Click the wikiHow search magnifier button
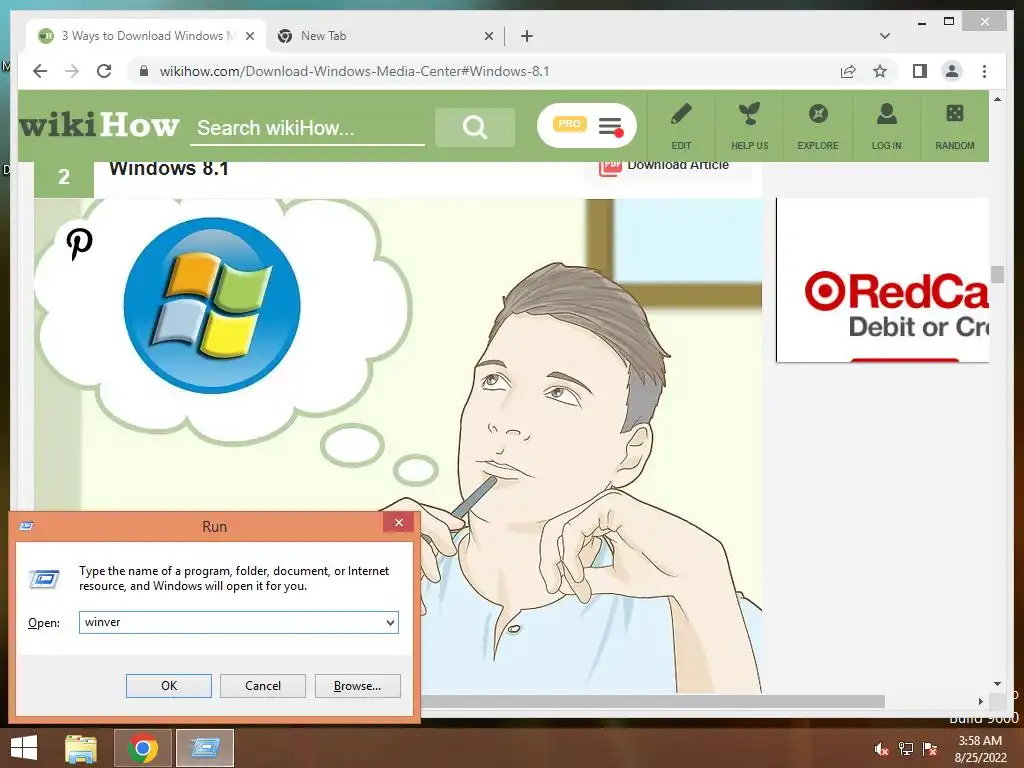 [475, 127]
